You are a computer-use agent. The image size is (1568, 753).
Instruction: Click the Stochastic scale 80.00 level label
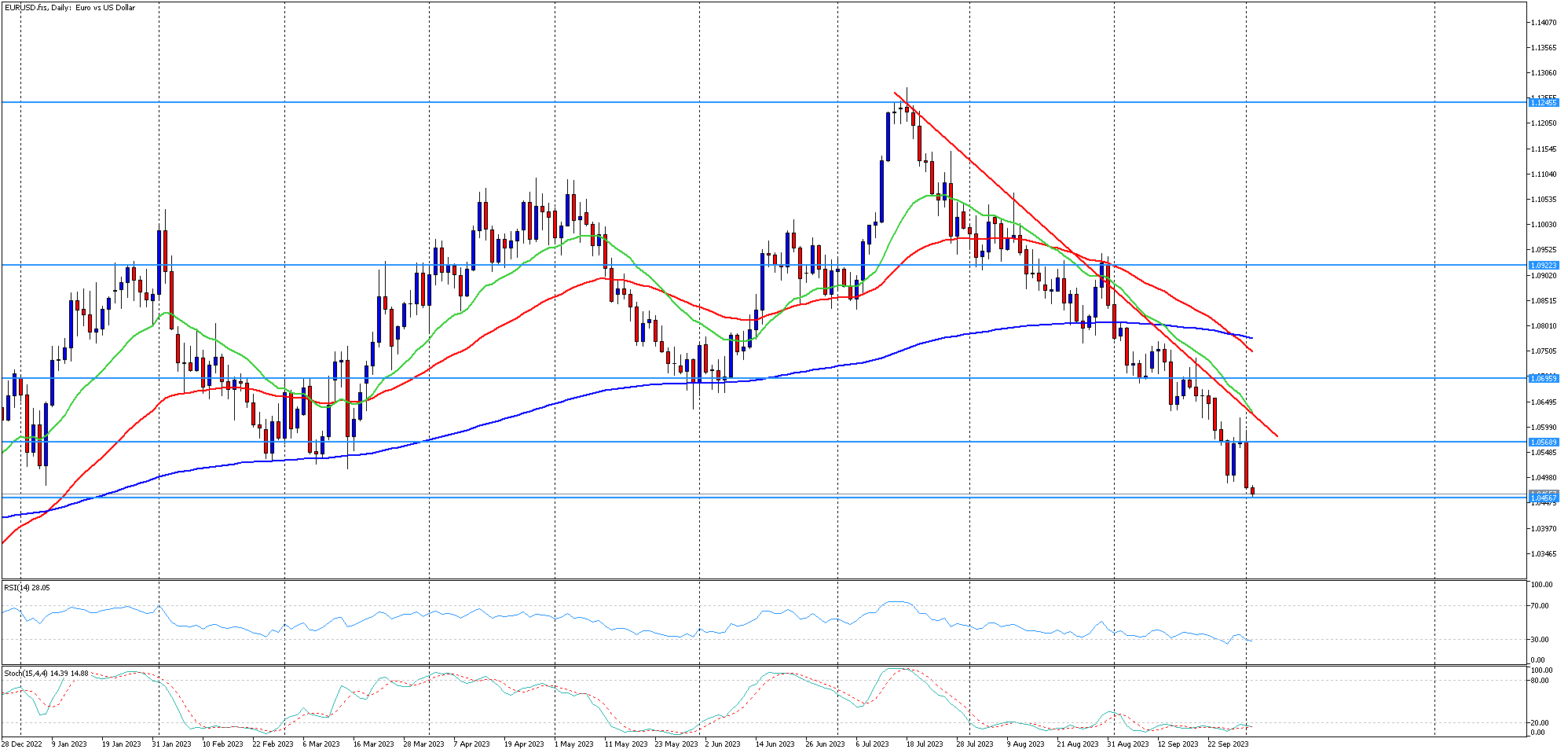1540,681
